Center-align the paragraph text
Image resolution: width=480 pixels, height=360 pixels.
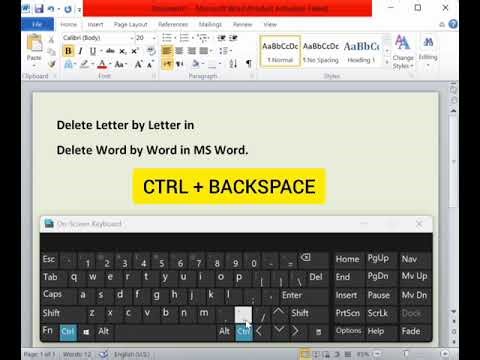tap(179, 51)
